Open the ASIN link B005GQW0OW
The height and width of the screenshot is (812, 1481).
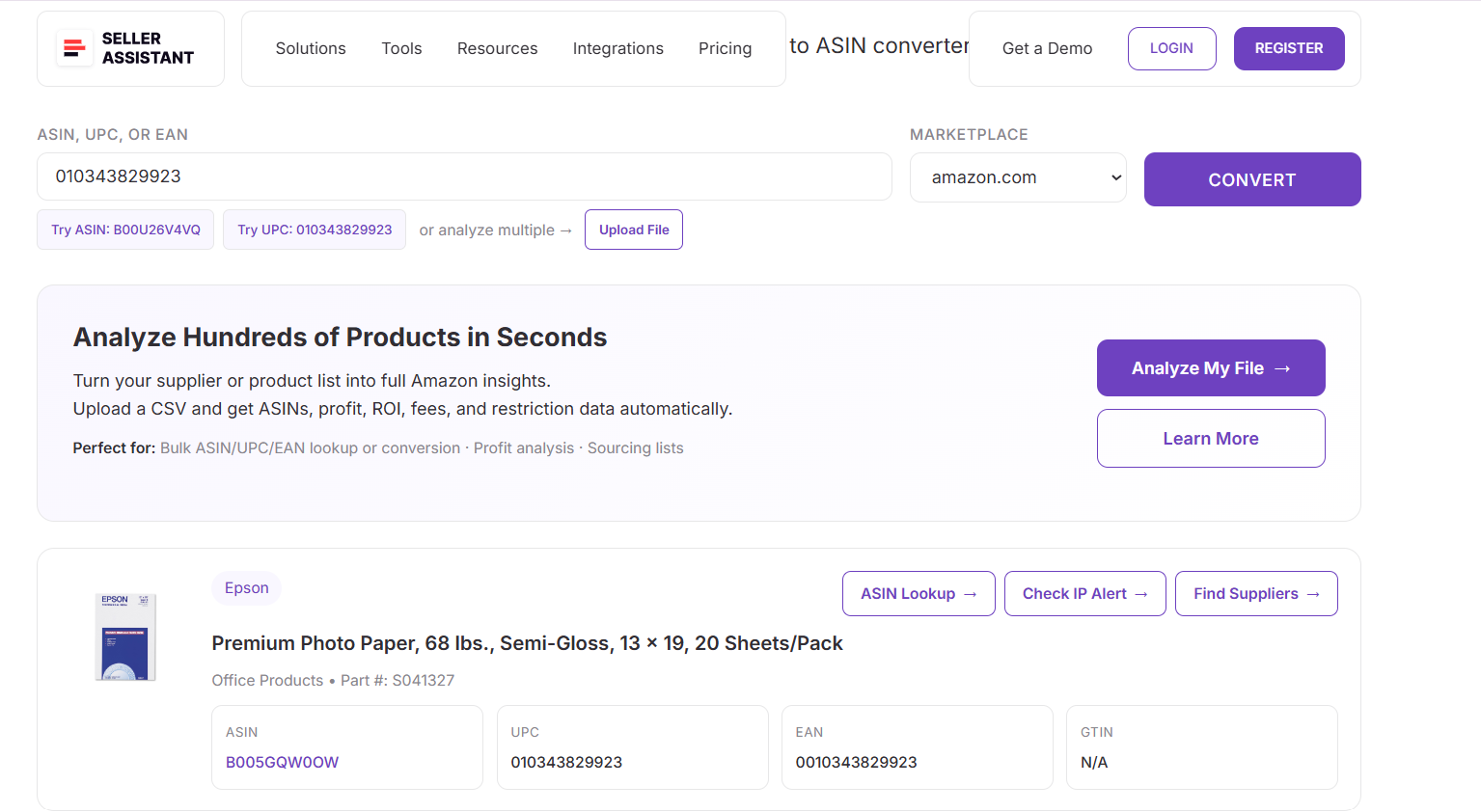(282, 762)
